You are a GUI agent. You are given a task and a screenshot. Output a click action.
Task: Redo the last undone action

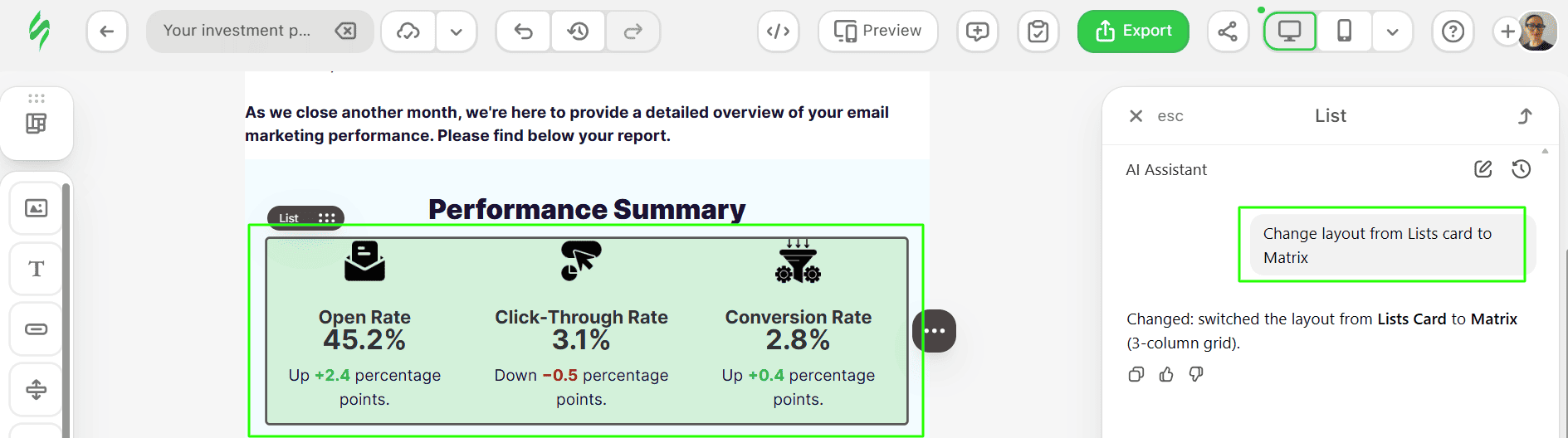coord(633,32)
